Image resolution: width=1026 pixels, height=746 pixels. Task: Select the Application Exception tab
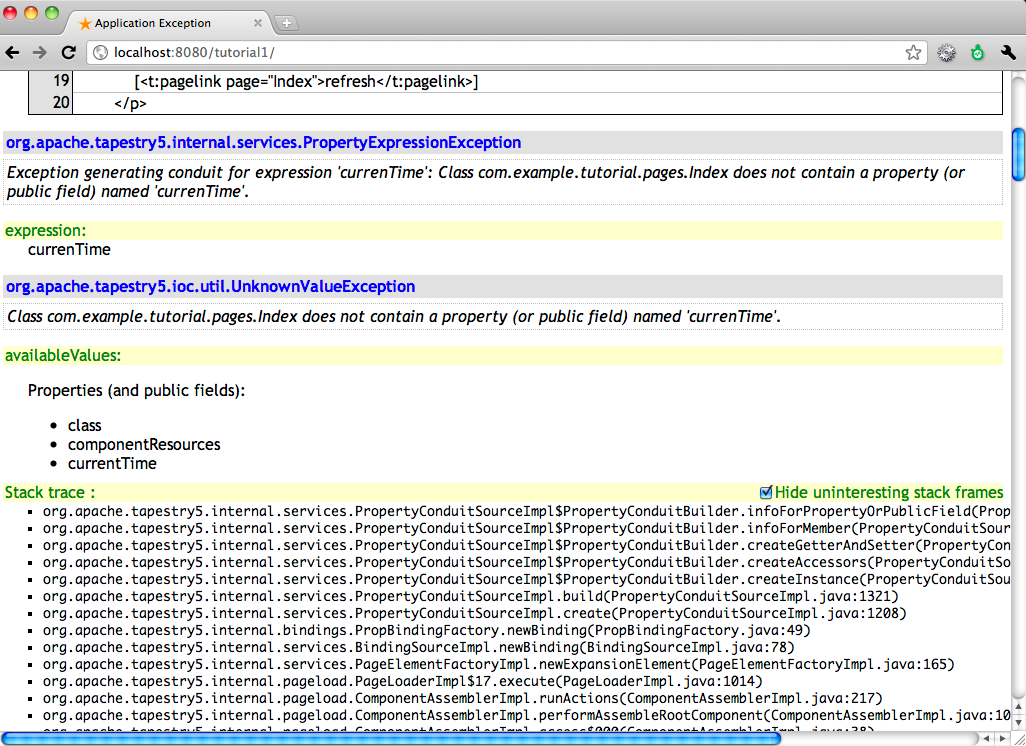point(160,22)
